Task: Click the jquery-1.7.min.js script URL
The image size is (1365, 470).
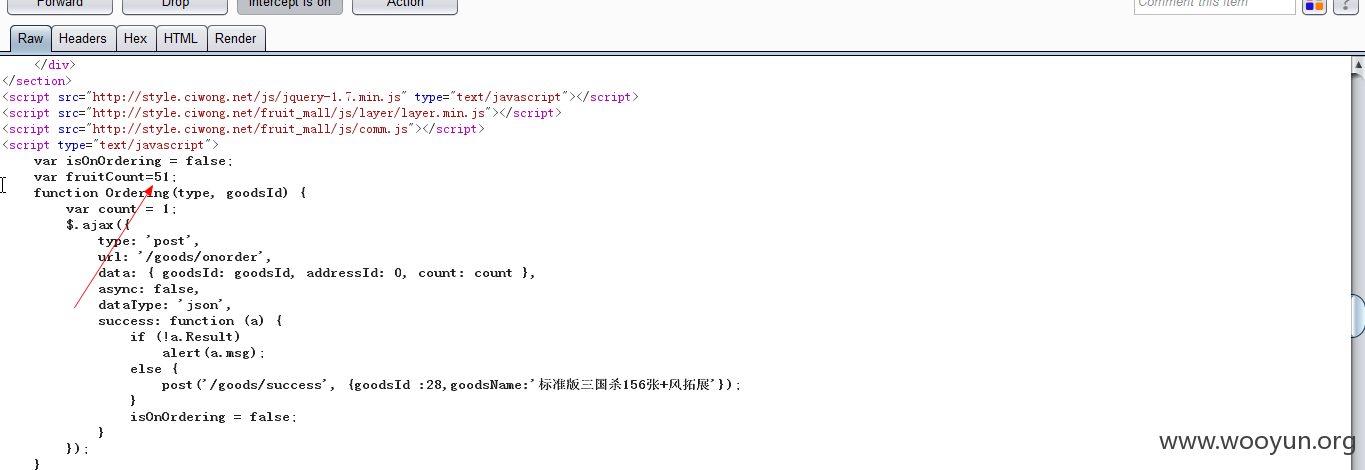Action: coord(247,97)
